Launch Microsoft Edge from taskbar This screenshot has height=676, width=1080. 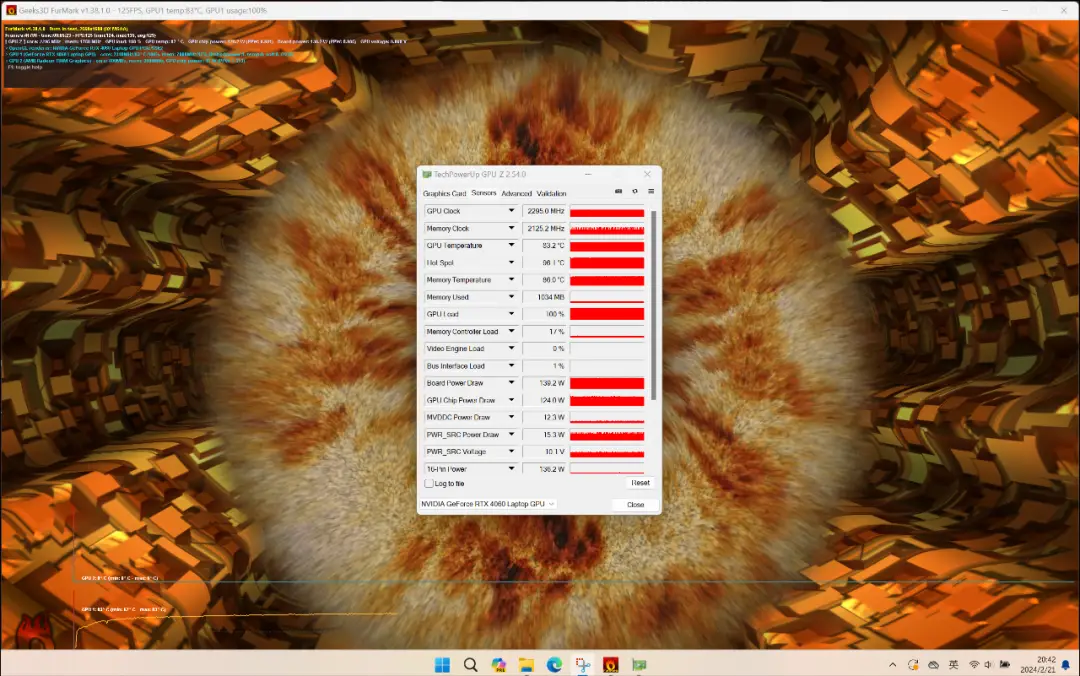[554, 665]
